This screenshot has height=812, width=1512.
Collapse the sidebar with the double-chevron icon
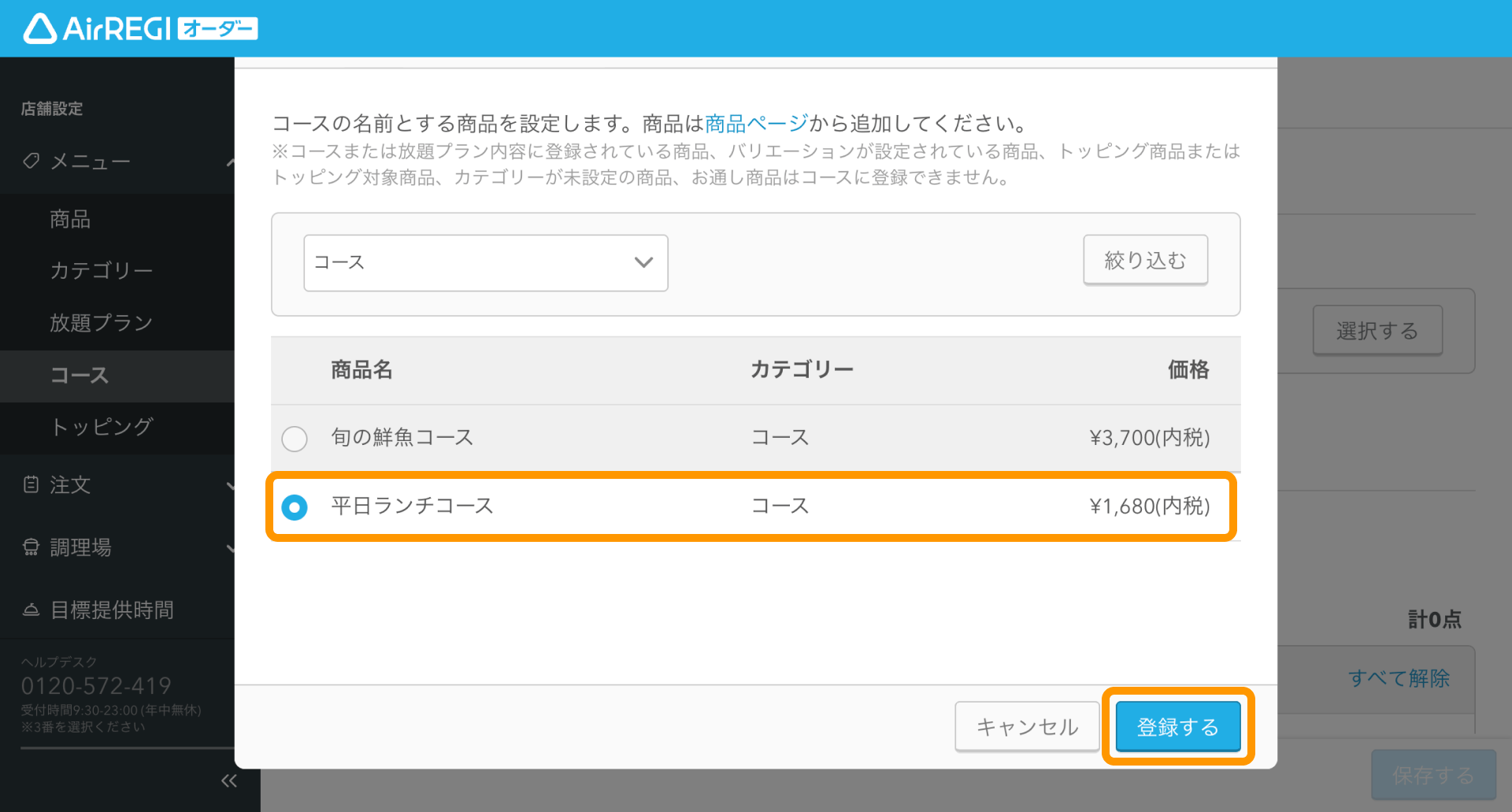[x=229, y=780]
